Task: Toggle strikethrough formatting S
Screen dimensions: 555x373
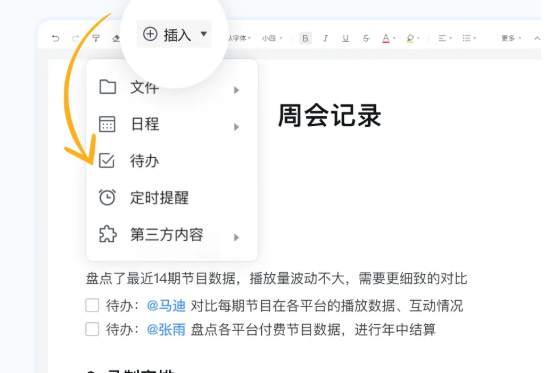Action: tap(366, 38)
